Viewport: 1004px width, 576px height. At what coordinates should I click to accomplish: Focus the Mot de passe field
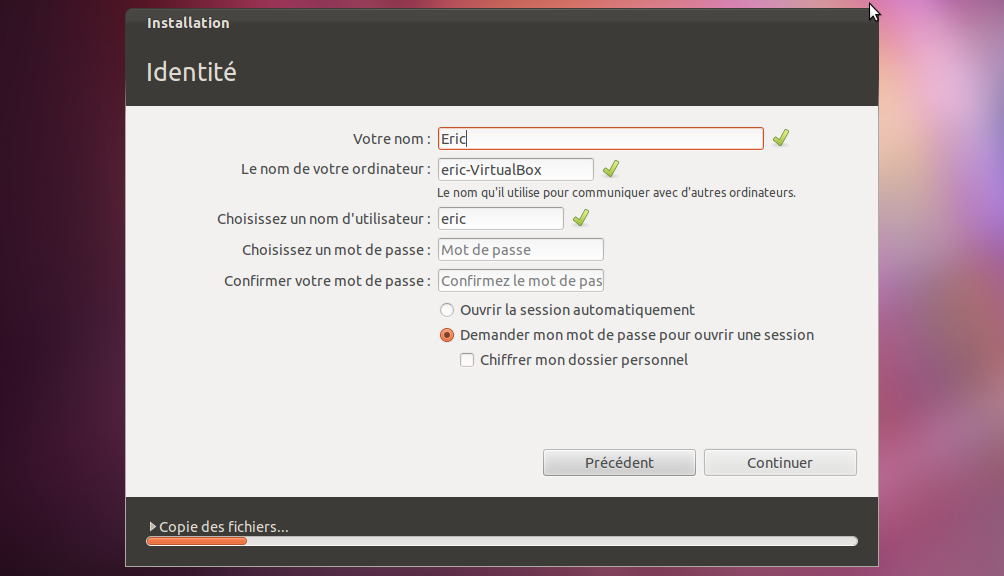coord(521,250)
